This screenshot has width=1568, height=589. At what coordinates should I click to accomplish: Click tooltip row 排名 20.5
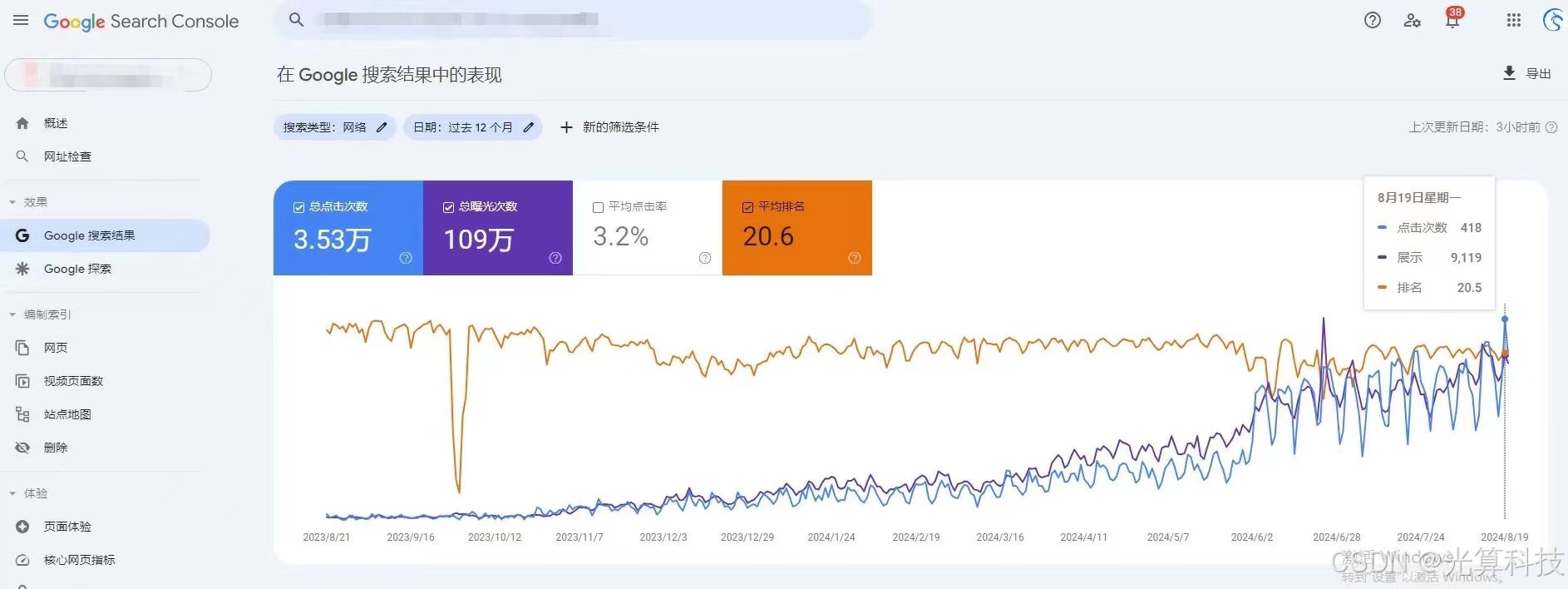(1429, 287)
